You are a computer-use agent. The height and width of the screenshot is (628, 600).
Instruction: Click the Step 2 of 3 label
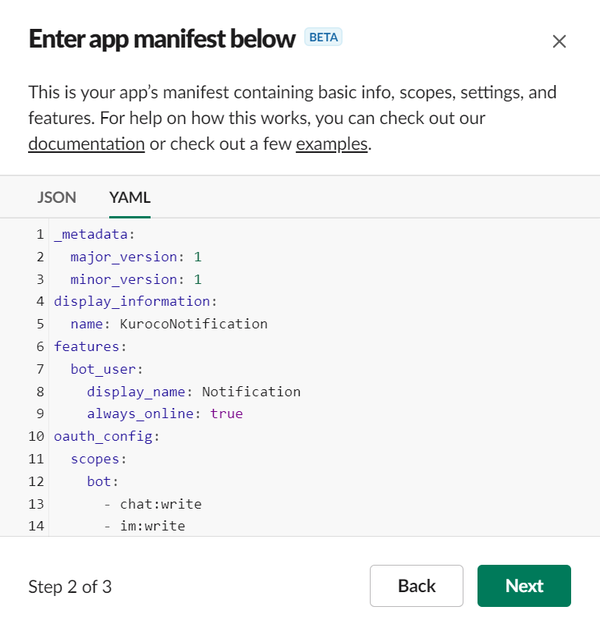[x=70, y=587]
